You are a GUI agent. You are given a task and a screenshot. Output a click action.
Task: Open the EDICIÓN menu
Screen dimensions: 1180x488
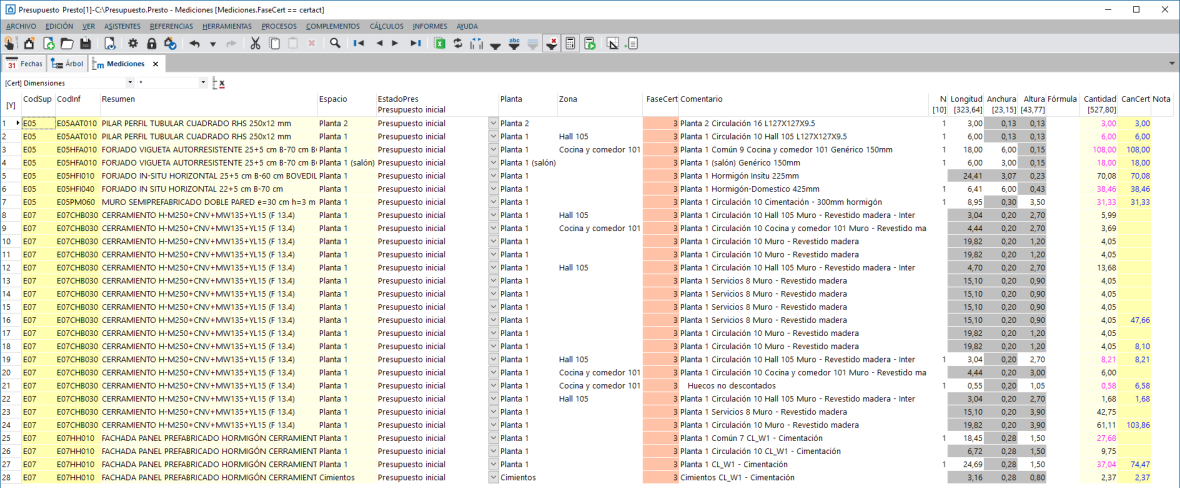point(59,26)
